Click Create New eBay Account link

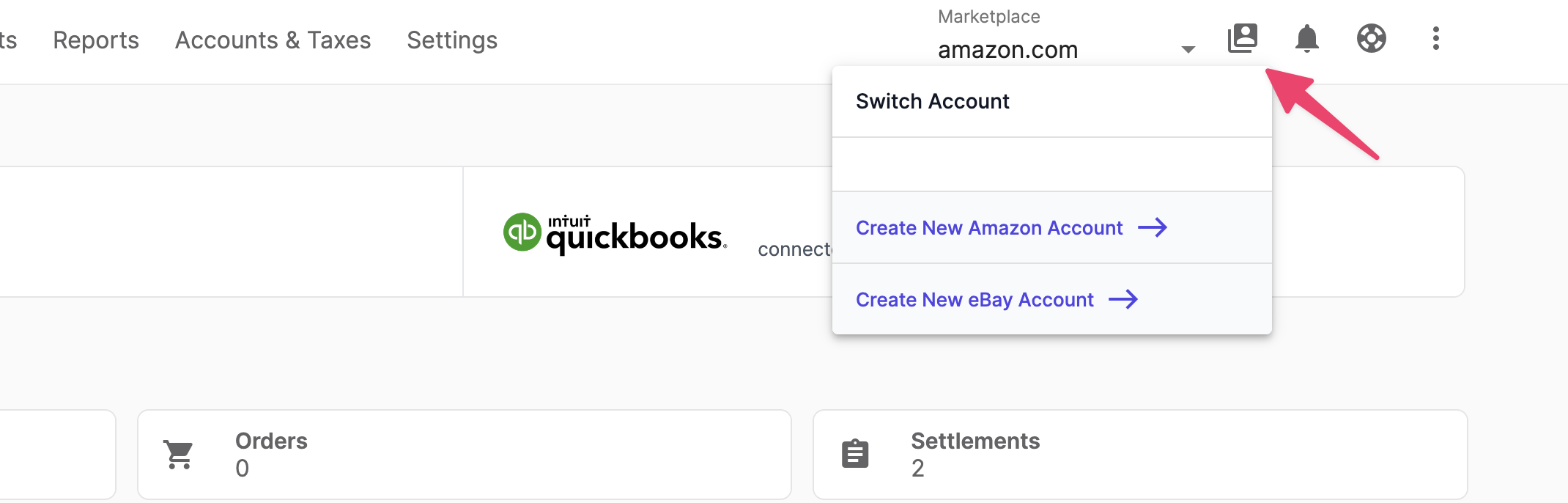975,300
